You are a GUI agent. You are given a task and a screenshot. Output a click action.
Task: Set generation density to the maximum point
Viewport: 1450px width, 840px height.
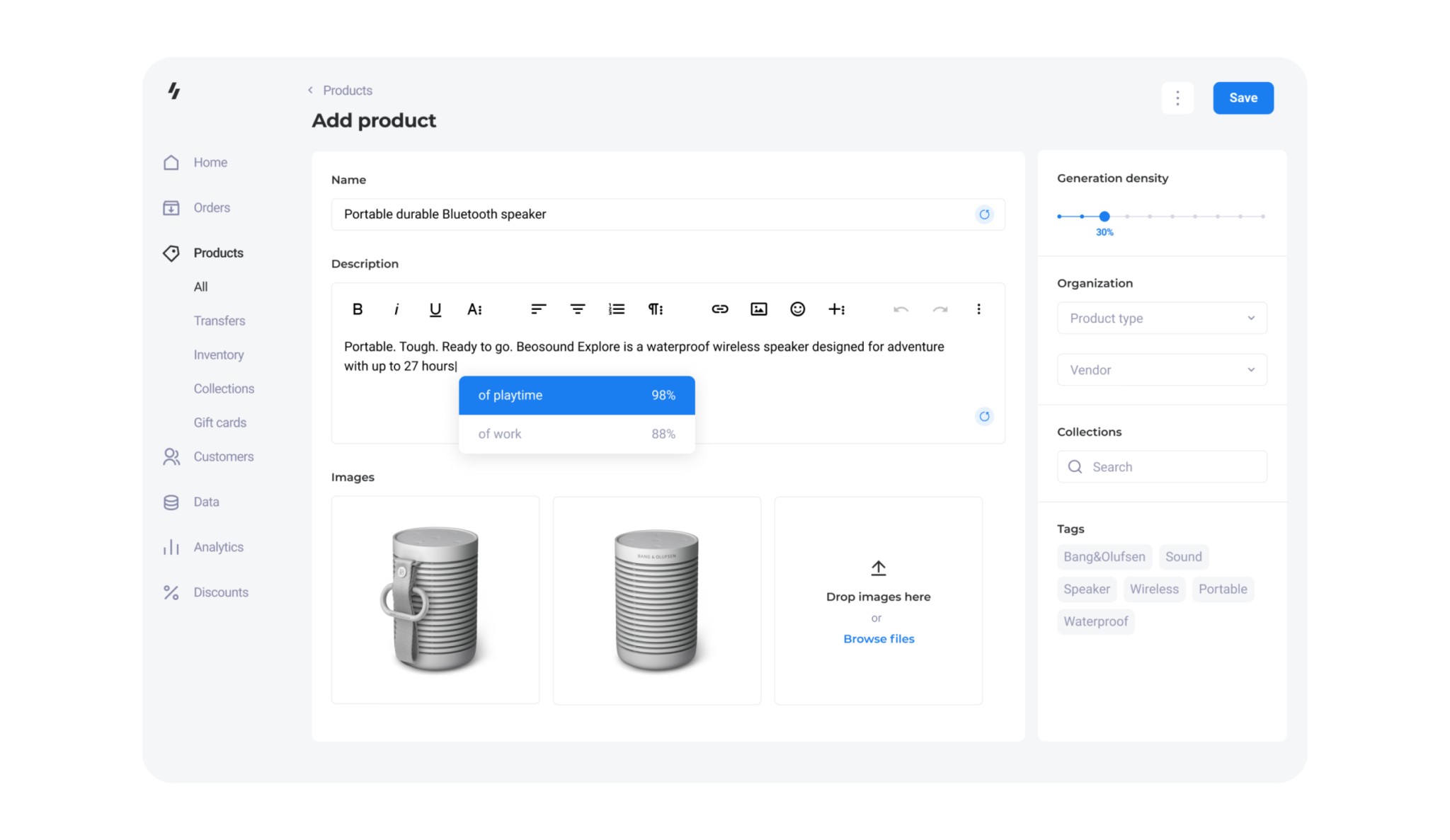[1262, 217]
